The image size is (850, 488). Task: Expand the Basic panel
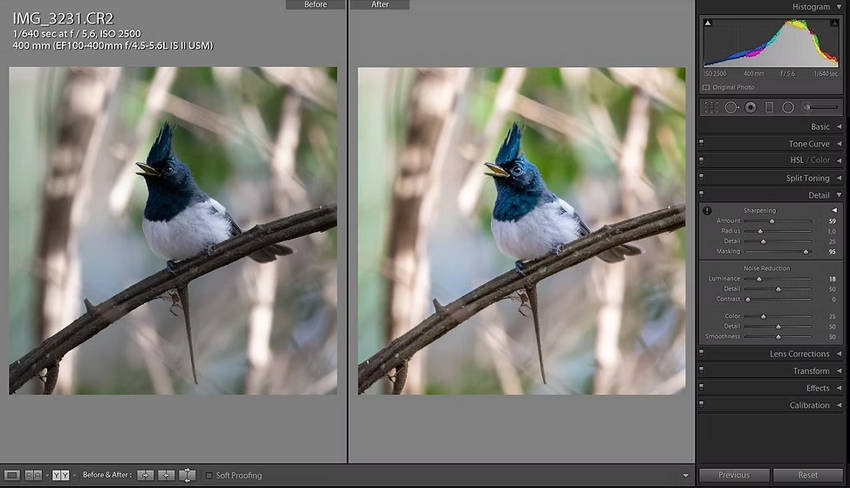[839, 126]
